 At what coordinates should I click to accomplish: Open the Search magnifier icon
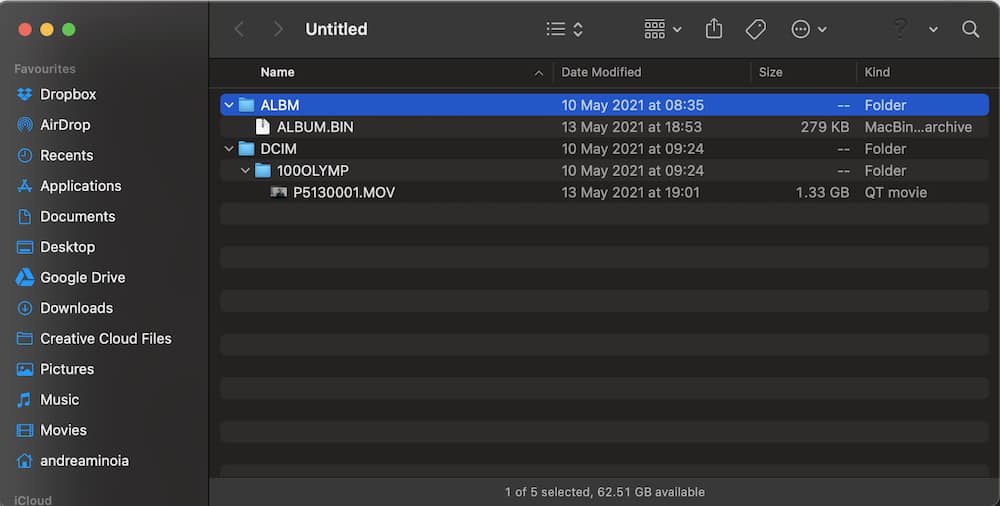tap(970, 29)
